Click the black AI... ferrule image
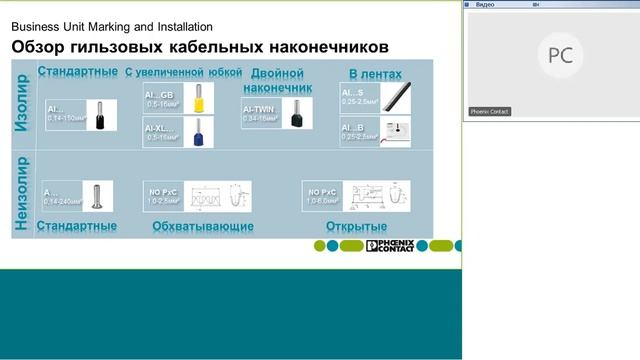This screenshot has height=360, width=640. (102, 115)
